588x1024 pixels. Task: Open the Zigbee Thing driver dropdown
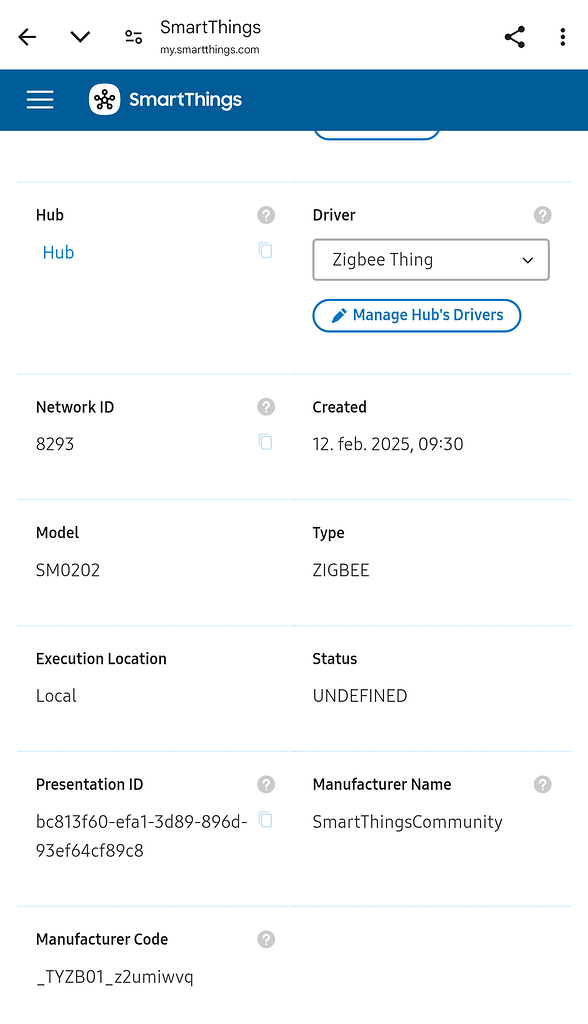430,260
